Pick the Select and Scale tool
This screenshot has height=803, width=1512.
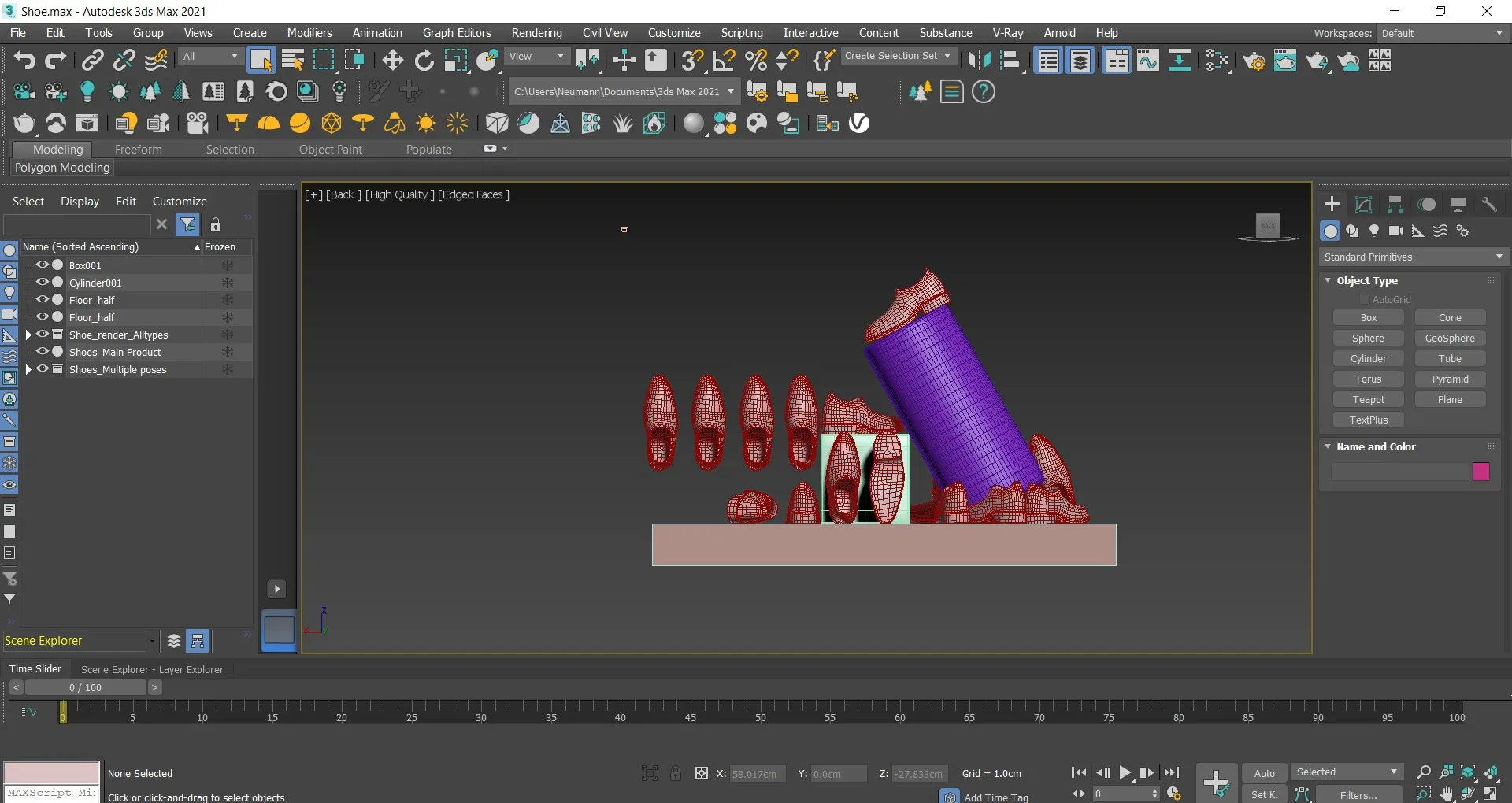(x=456, y=60)
